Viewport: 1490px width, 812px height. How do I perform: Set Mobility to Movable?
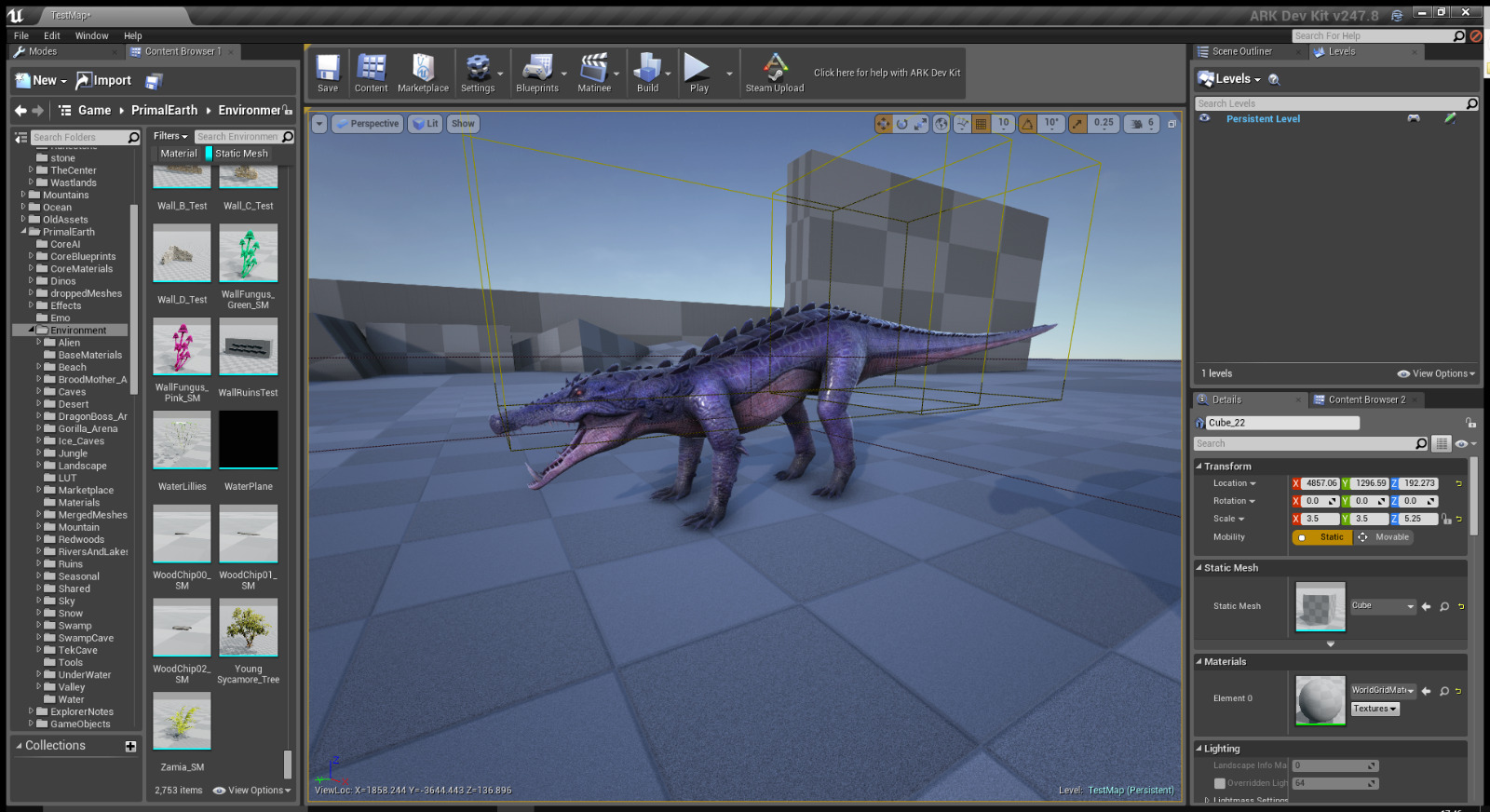[1383, 537]
